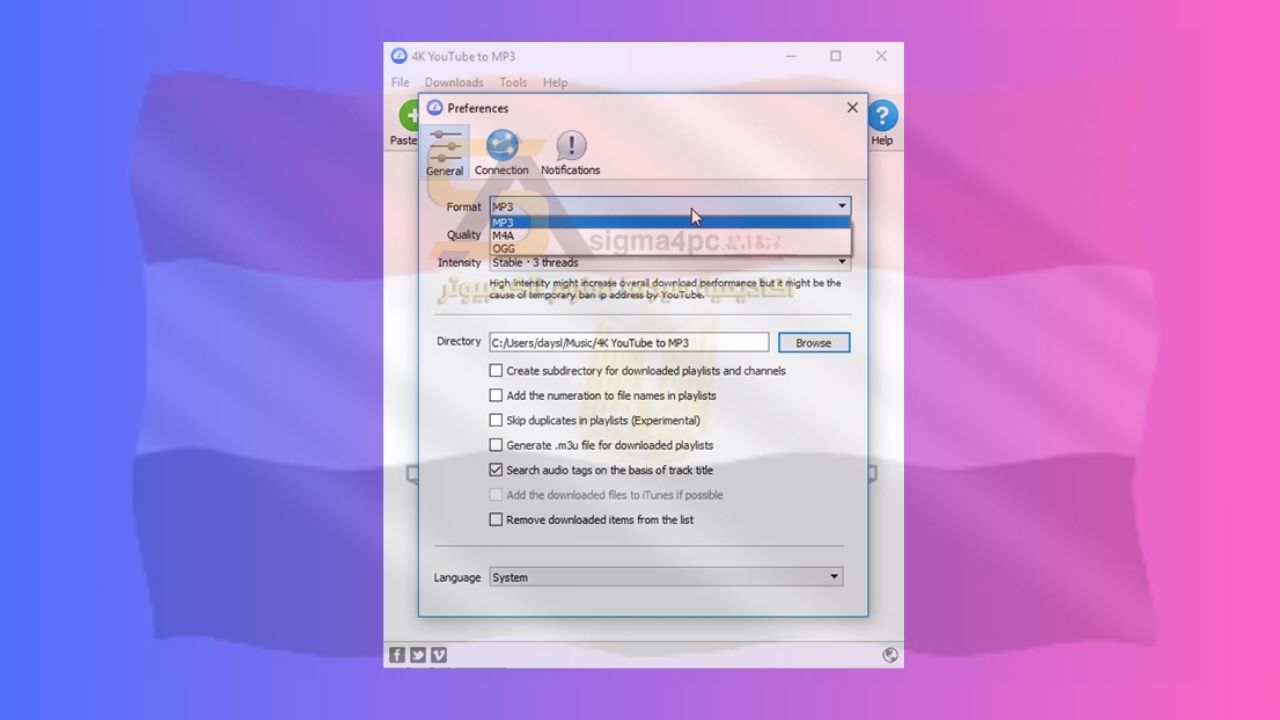Switch to the Connection preferences tab

coord(501,152)
